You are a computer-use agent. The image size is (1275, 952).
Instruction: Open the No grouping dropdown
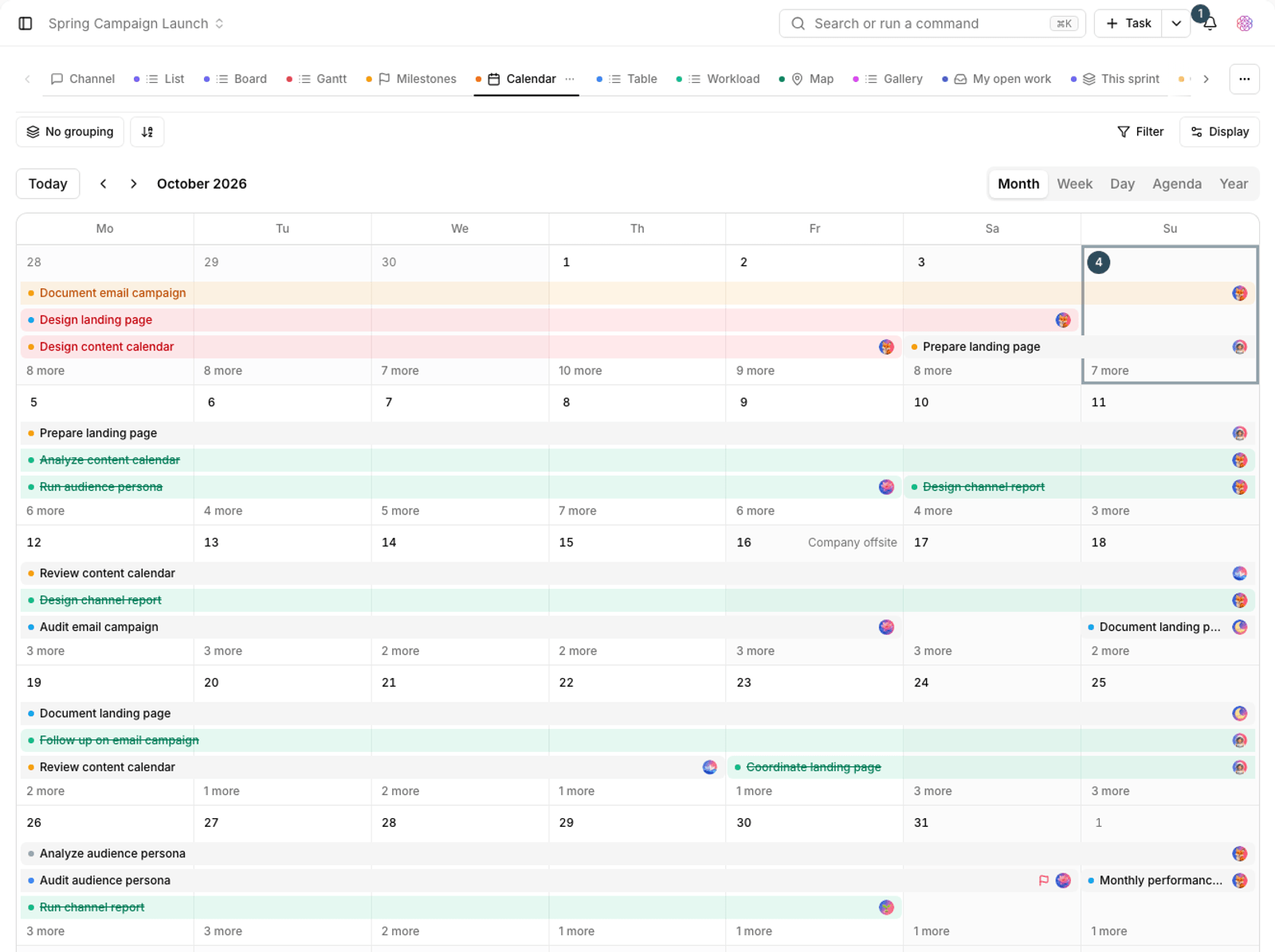(x=70, y=132)
